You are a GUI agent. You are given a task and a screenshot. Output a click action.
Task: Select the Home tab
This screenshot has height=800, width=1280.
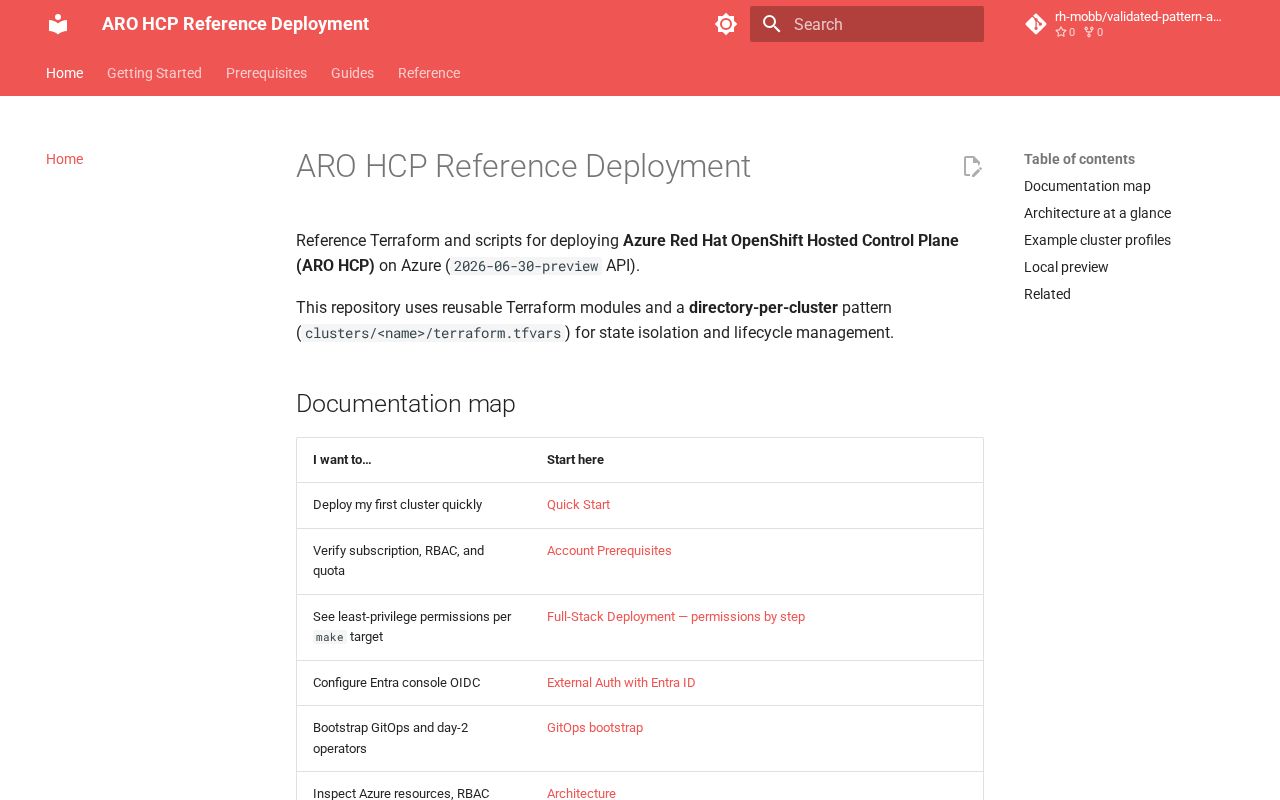coord(65,73)
